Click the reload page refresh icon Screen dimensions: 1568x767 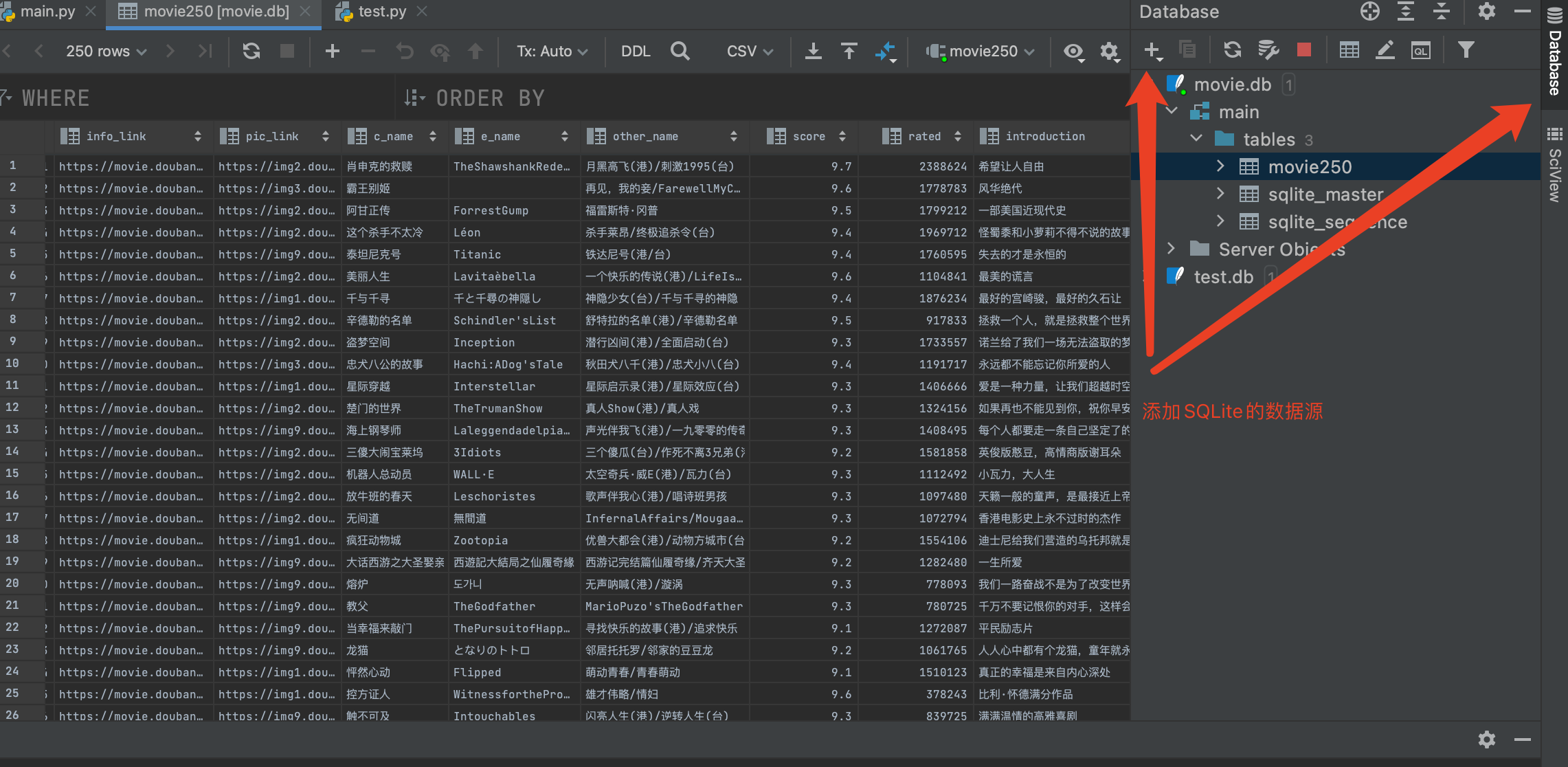point(251,51)
